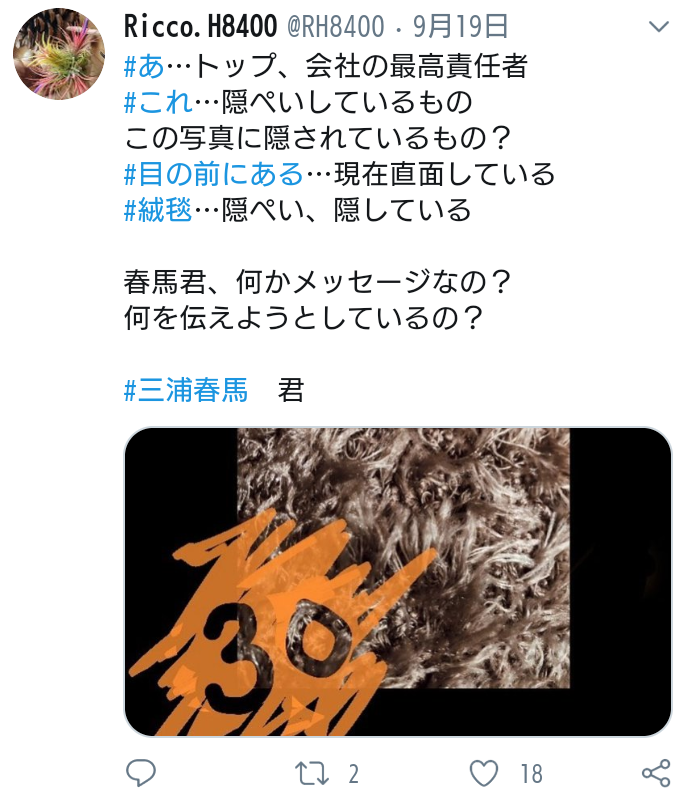The image size is (675, 791).
Task: Retweet this post using the arrows icon
Action: click(x=311, y=773)
